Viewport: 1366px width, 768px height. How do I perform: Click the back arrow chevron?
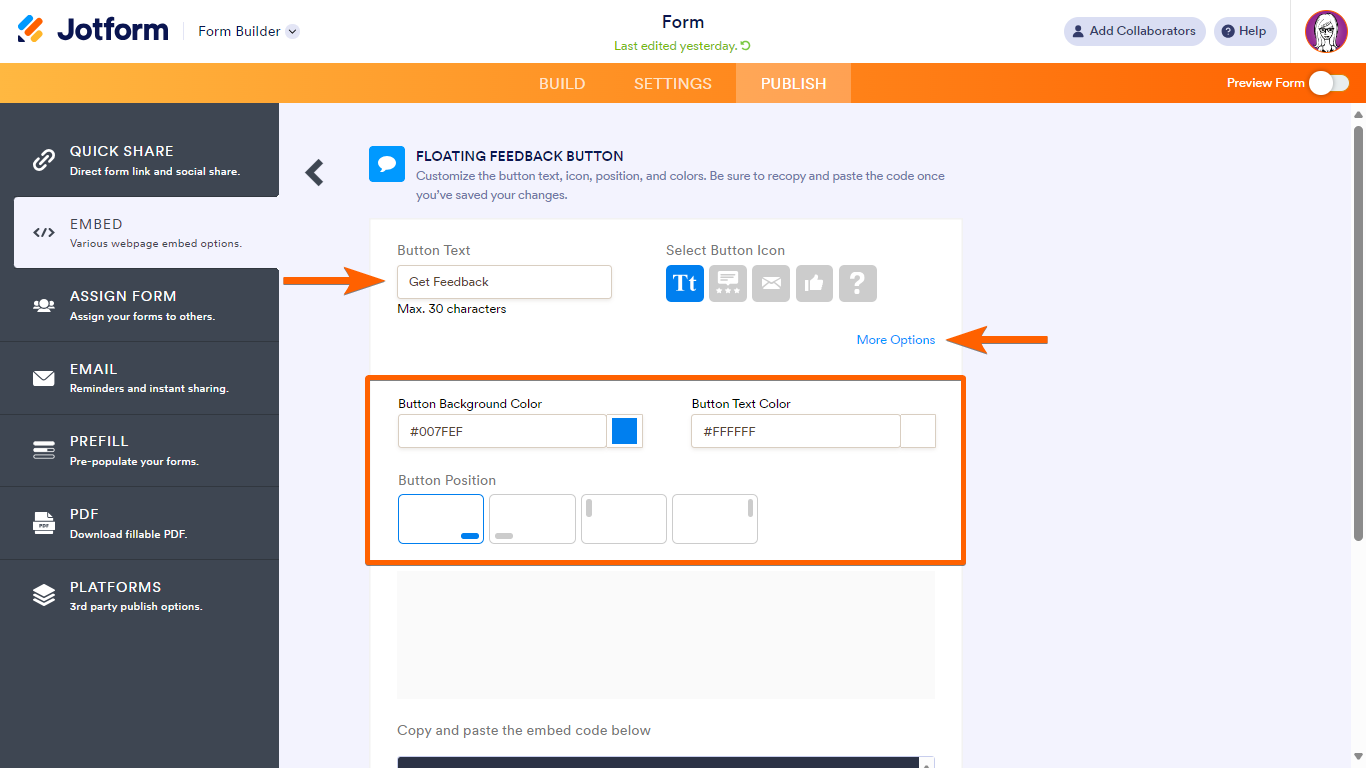315,173
